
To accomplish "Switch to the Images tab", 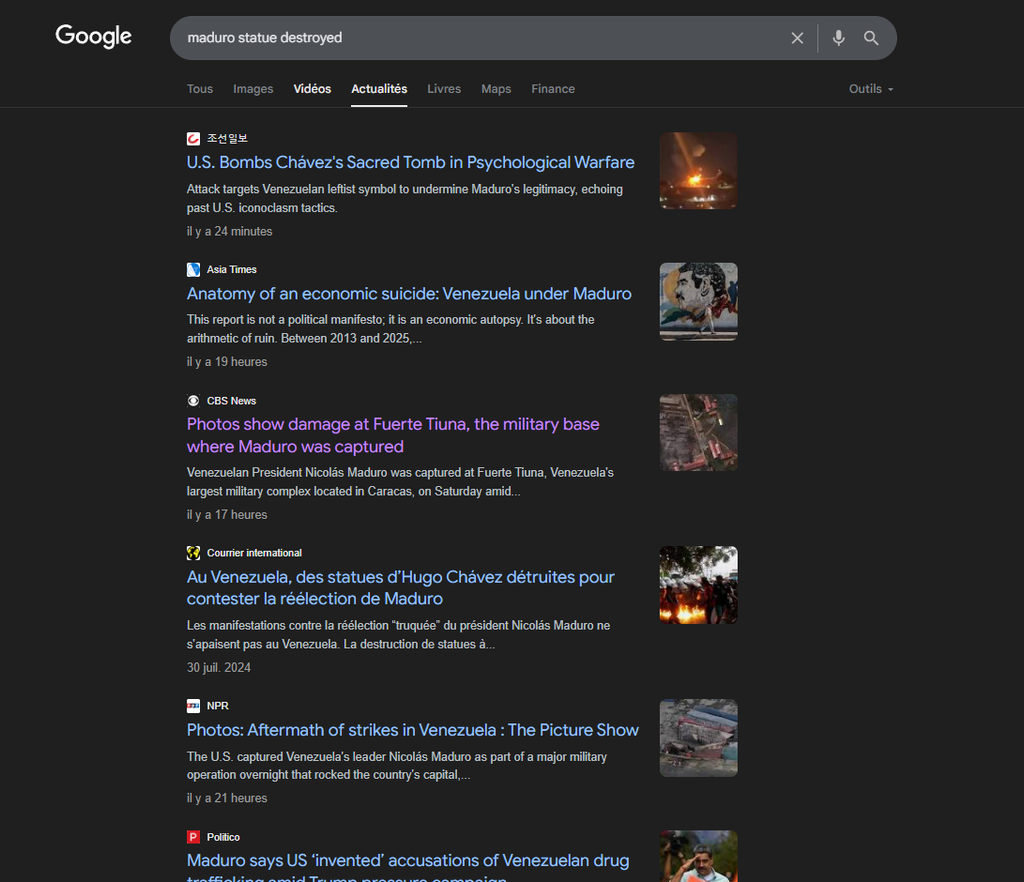I will [253, 89].
